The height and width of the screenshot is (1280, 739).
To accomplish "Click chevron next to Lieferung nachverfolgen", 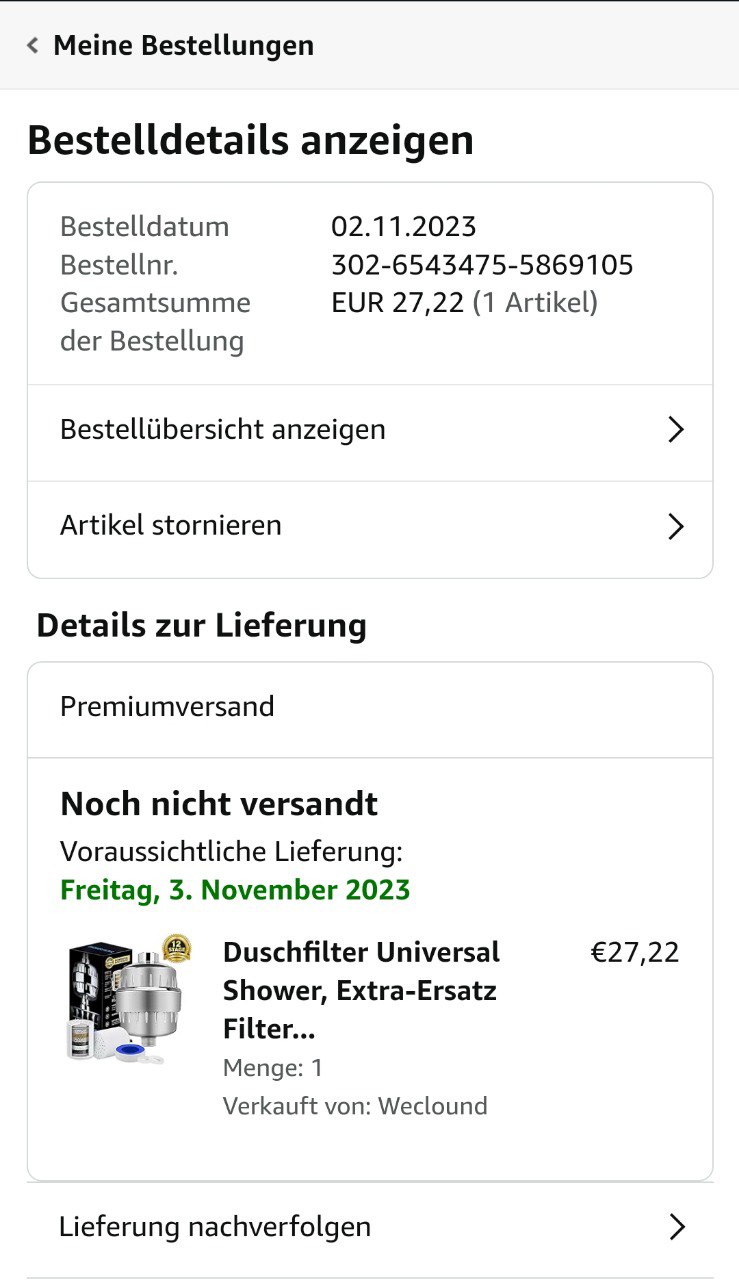I will (677, 1227).
